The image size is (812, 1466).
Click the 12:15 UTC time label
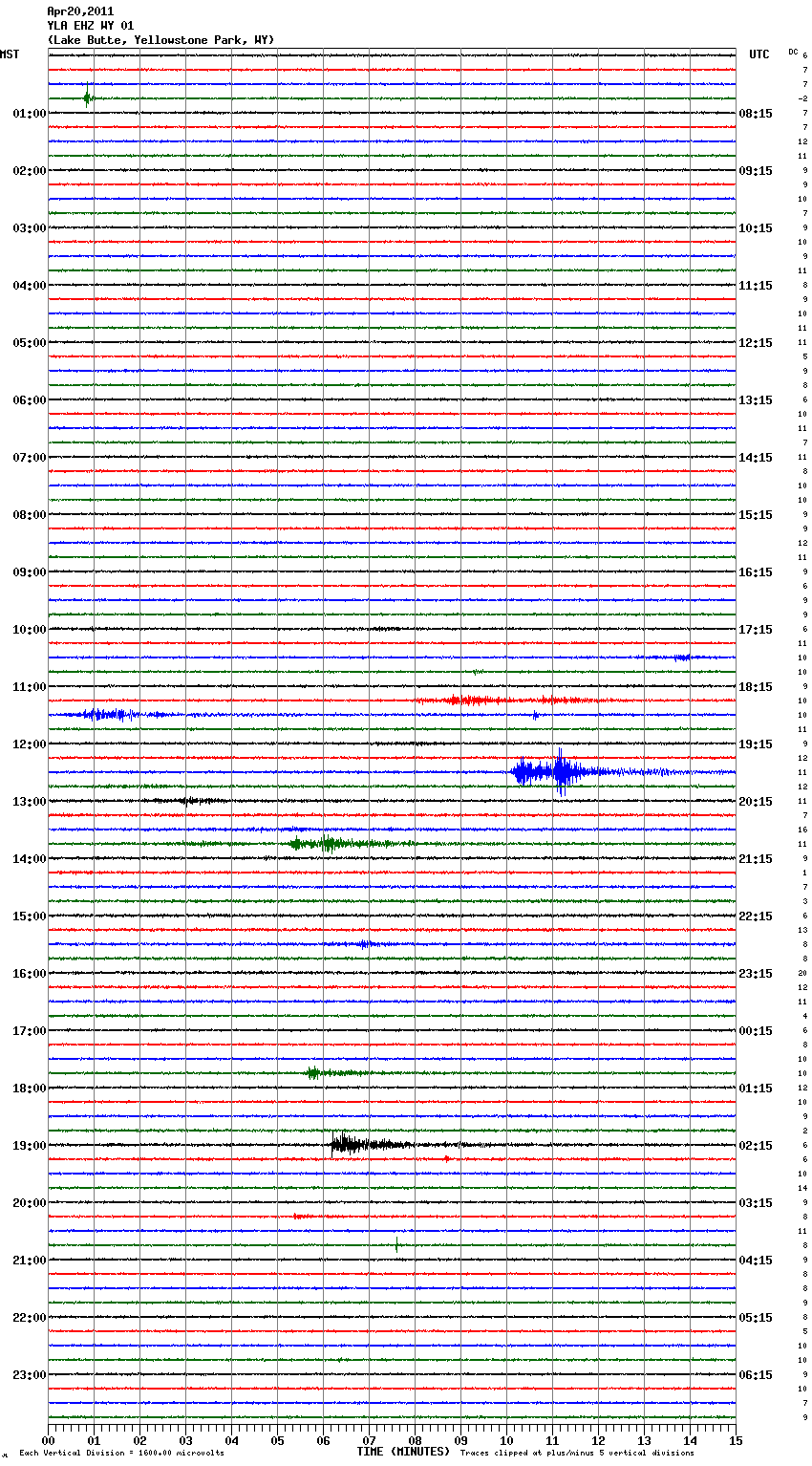coord(756,343)
